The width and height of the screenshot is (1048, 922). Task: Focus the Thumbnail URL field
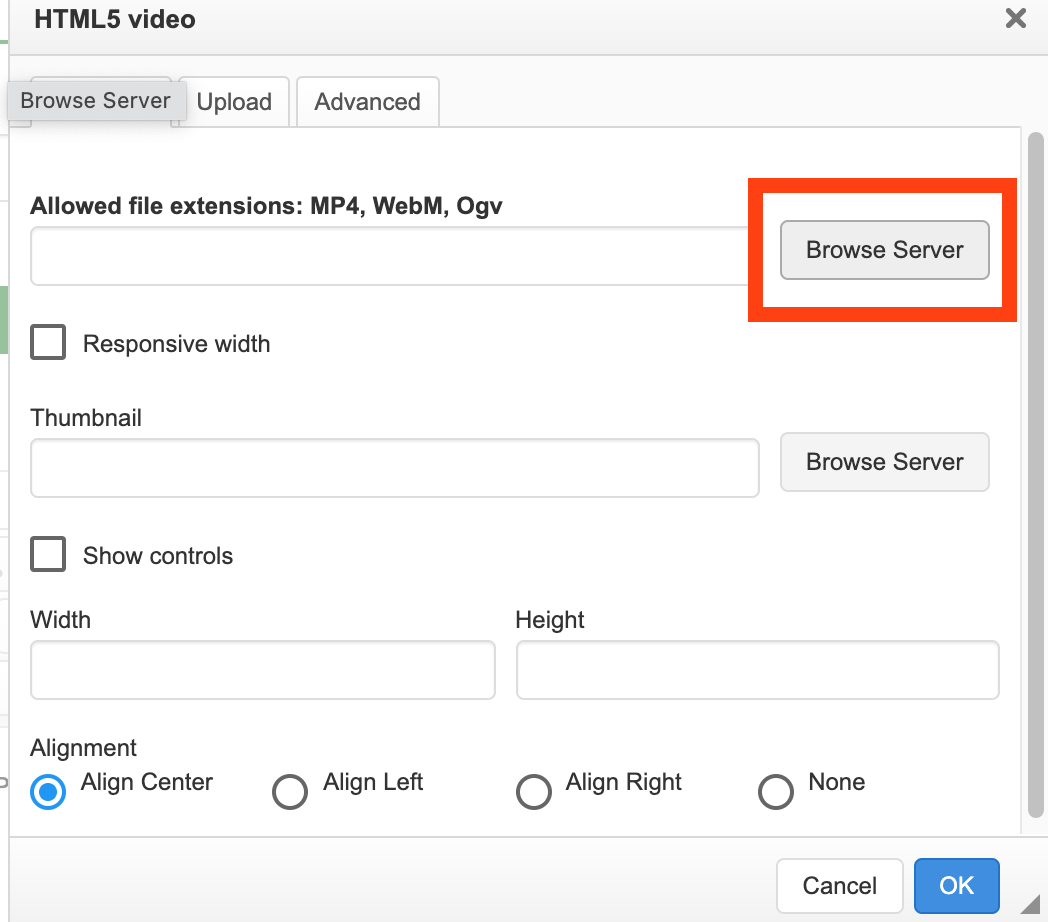point(395,468)
